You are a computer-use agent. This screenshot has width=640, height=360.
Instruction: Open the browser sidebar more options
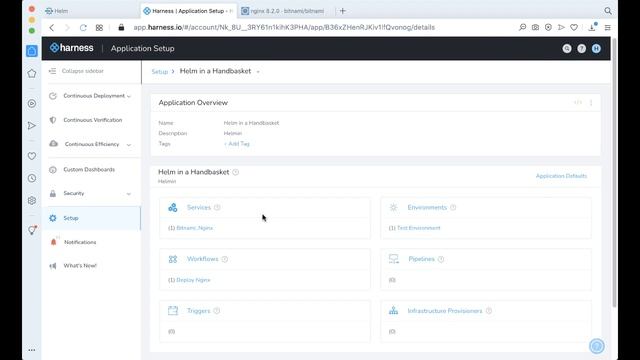coord(32,350)
